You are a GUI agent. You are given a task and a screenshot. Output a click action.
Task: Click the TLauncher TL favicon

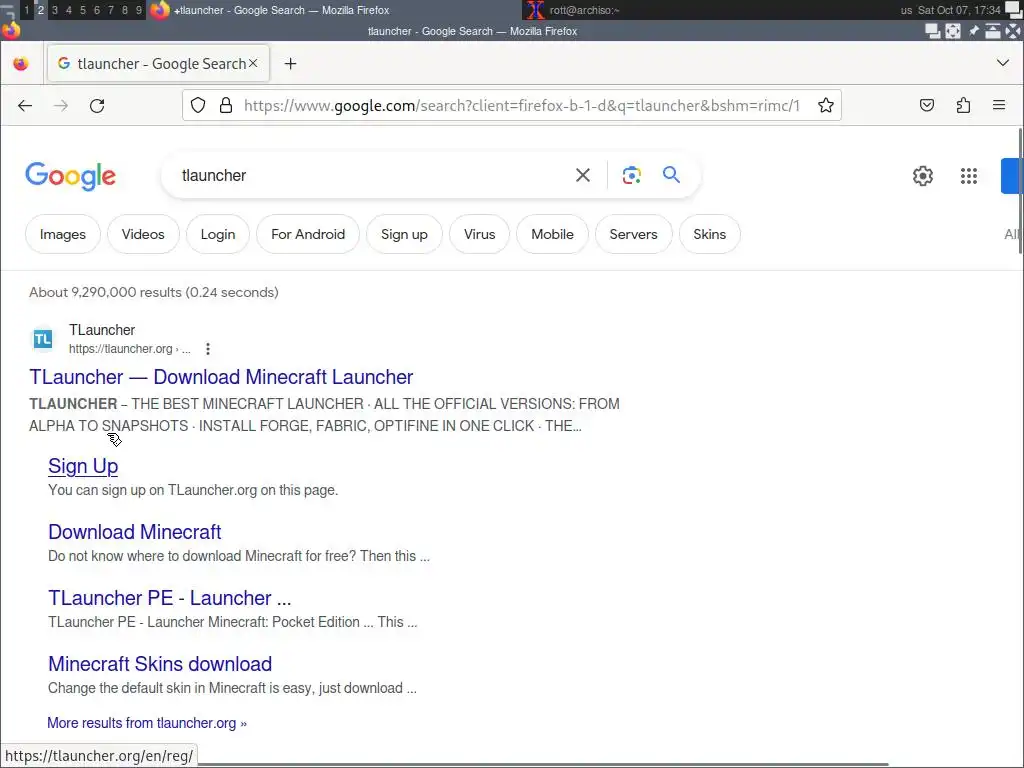43,339
